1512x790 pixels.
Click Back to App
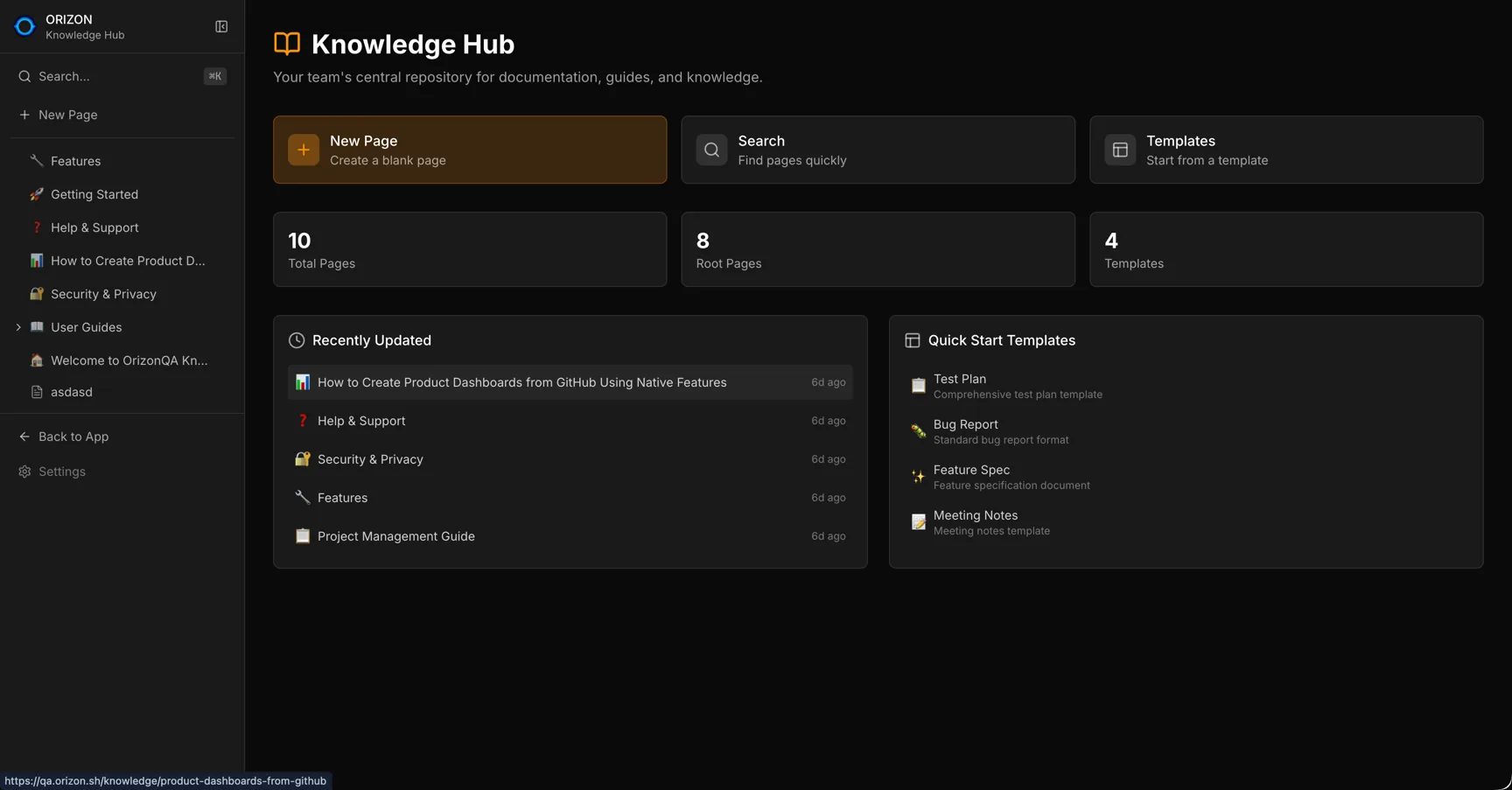(73, 436)
